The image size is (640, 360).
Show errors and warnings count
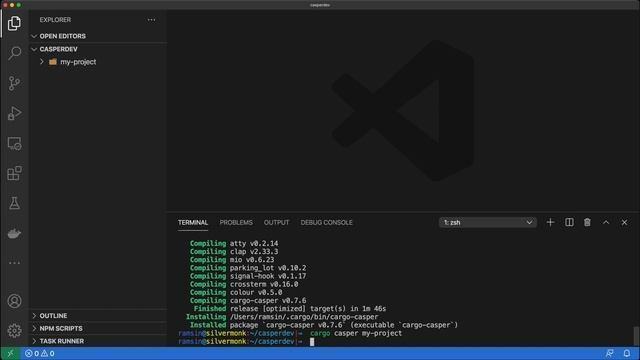tap(40, 353)
